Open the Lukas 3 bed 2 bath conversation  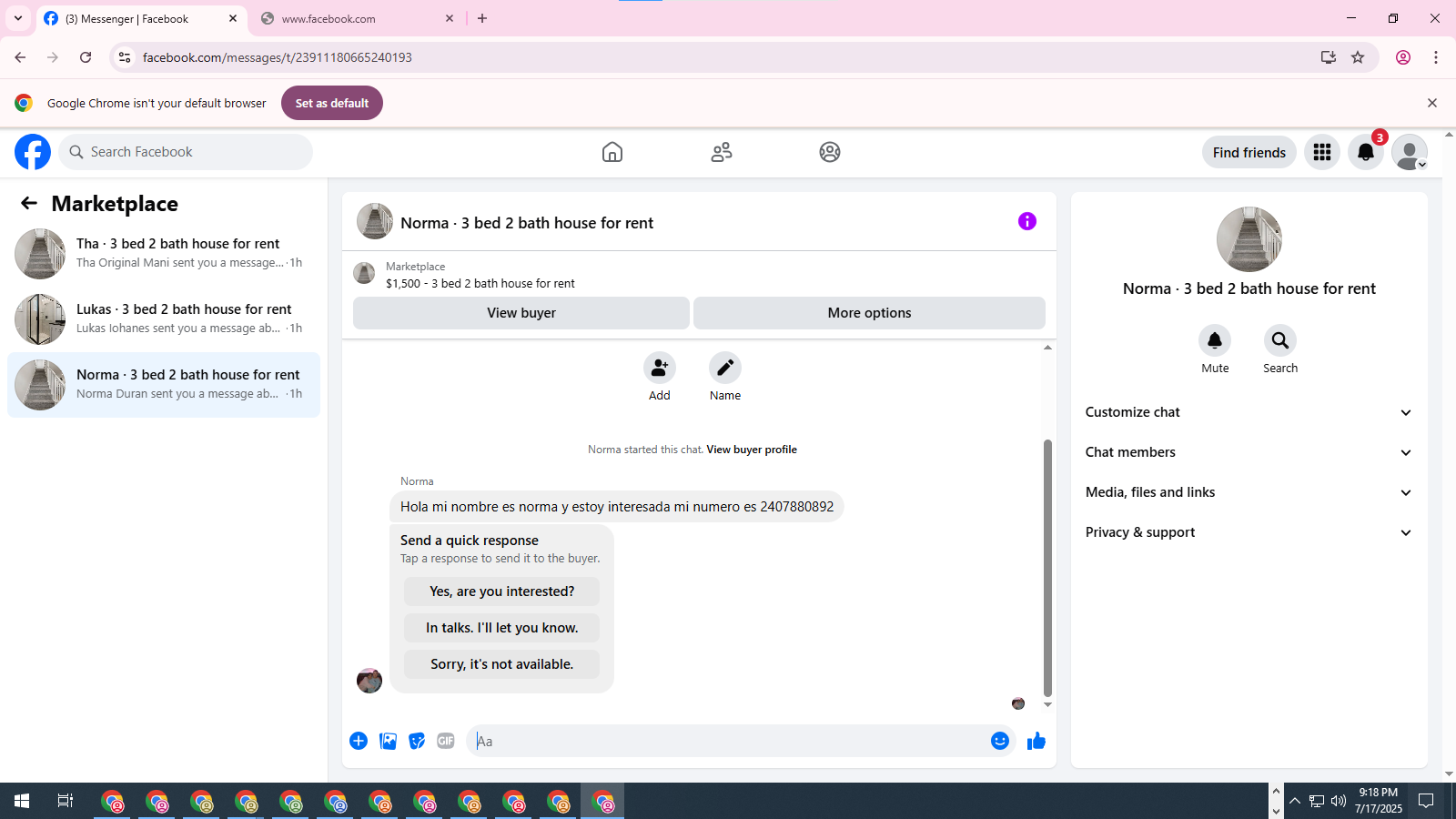pyautogui.click(x=164, y=319)
